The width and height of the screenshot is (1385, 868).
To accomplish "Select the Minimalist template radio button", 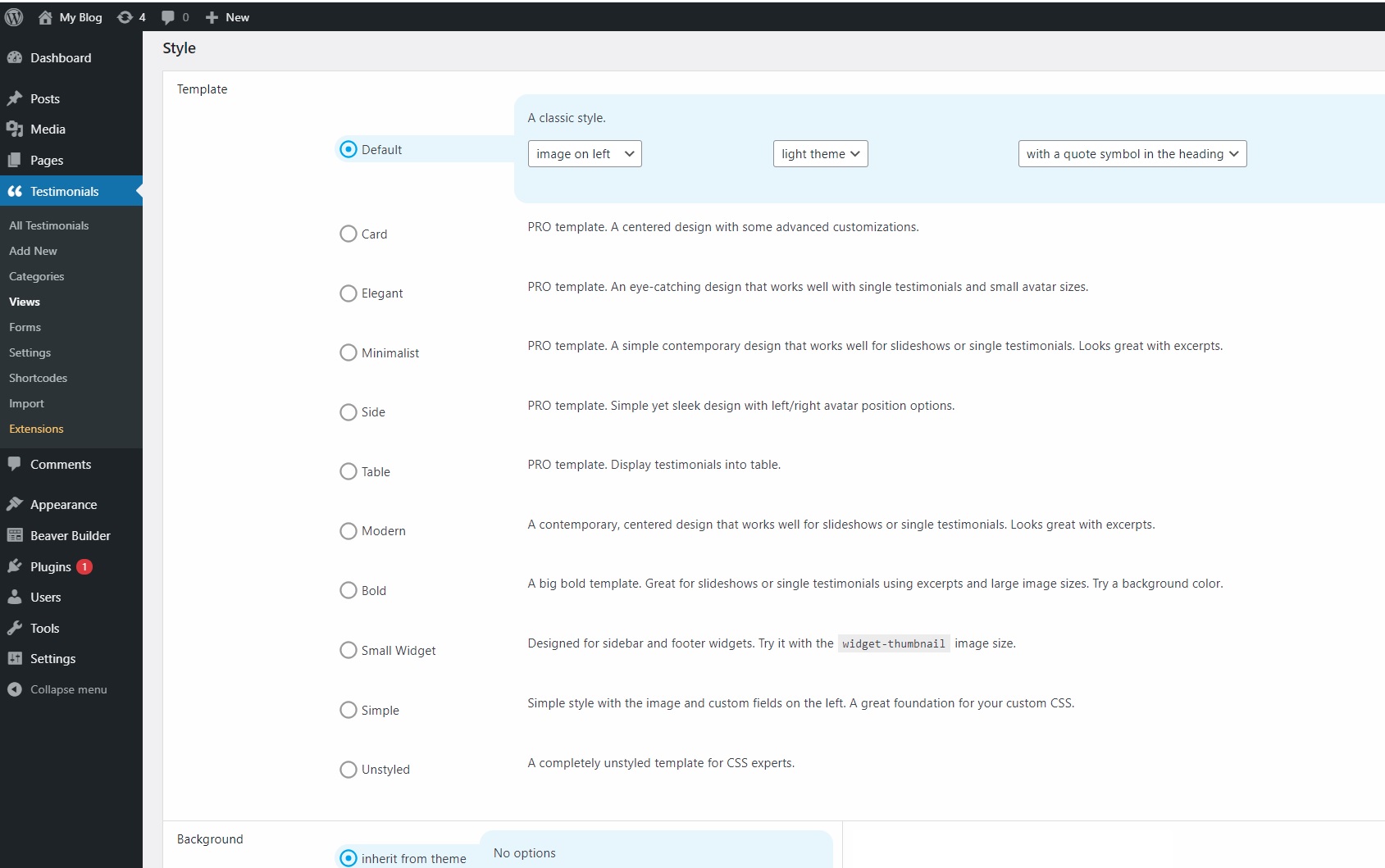I will pyautogui.click(x=349, y=352).
